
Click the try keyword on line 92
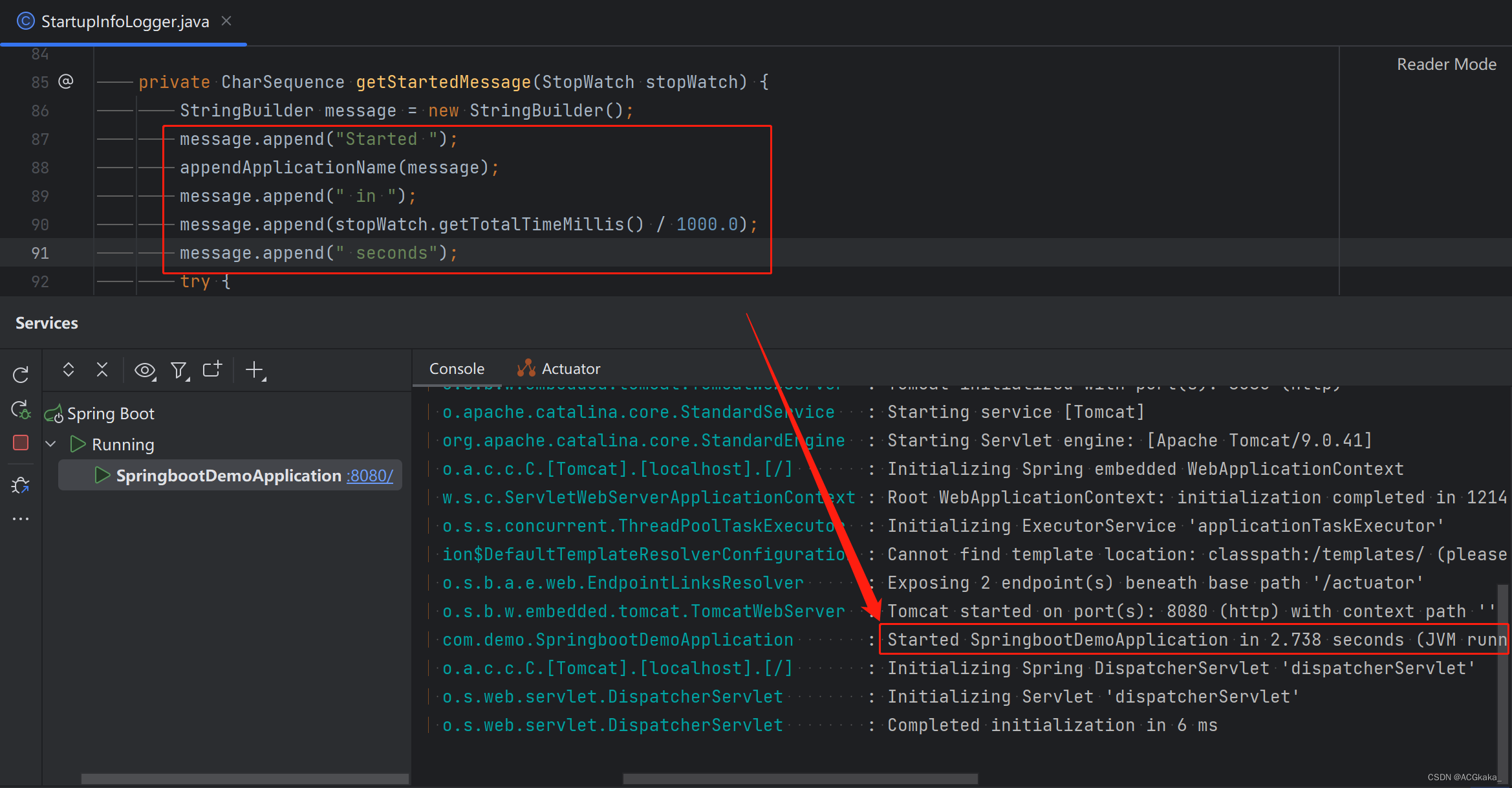(195, 281)
